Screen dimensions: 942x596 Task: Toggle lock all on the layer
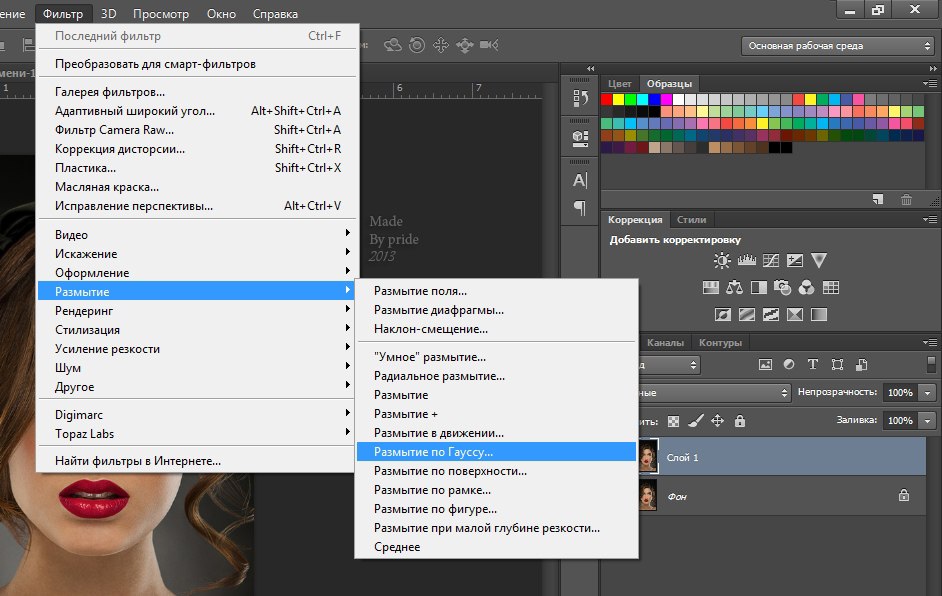(x=740, y=421)
